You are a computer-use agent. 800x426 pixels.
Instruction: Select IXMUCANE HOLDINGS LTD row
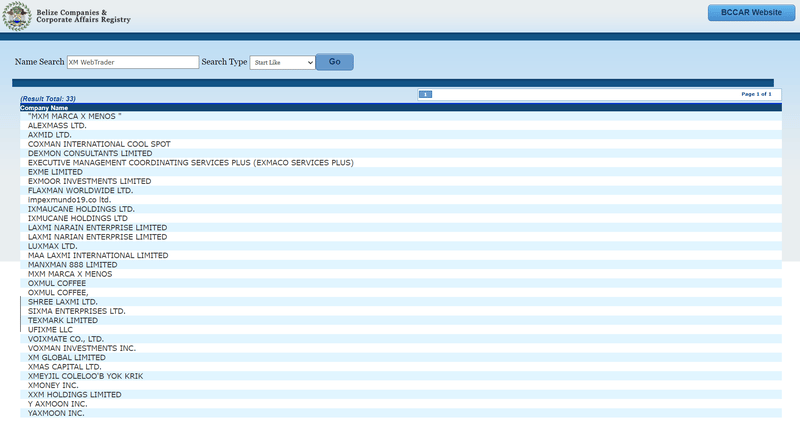point(401,218)
